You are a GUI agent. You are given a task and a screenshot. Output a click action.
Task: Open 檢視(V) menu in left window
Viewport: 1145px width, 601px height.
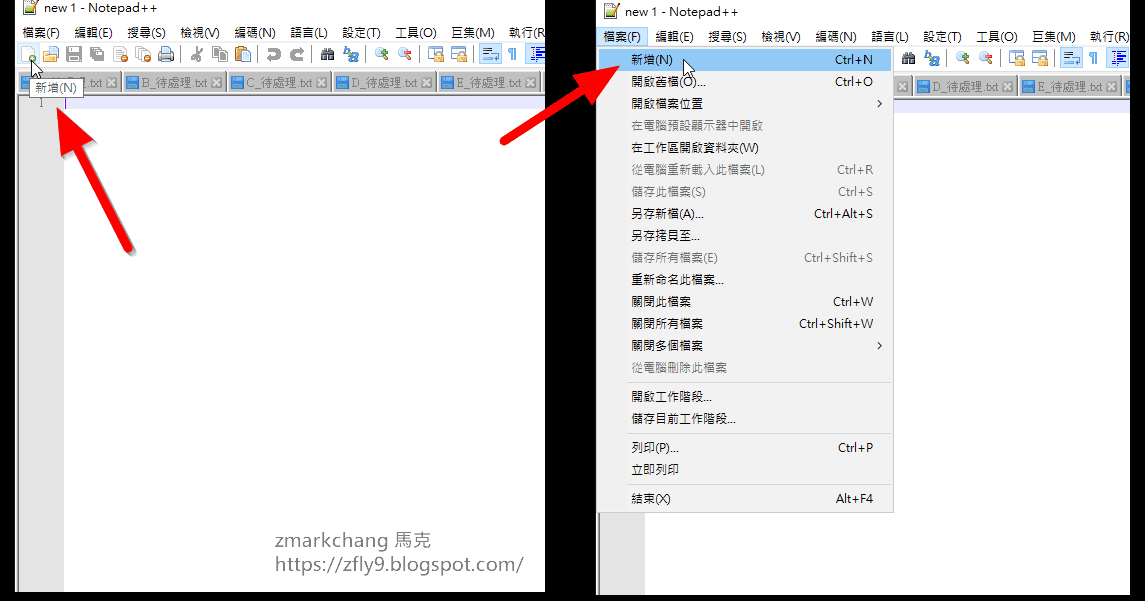coord(200,33)
